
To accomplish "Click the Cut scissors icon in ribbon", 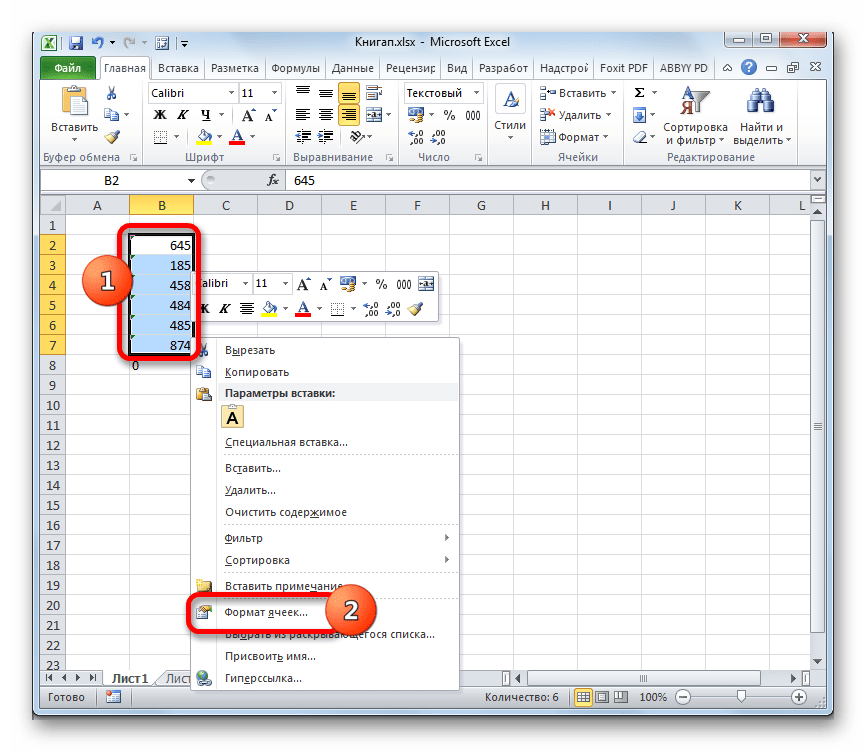I will tap(112, 93).
